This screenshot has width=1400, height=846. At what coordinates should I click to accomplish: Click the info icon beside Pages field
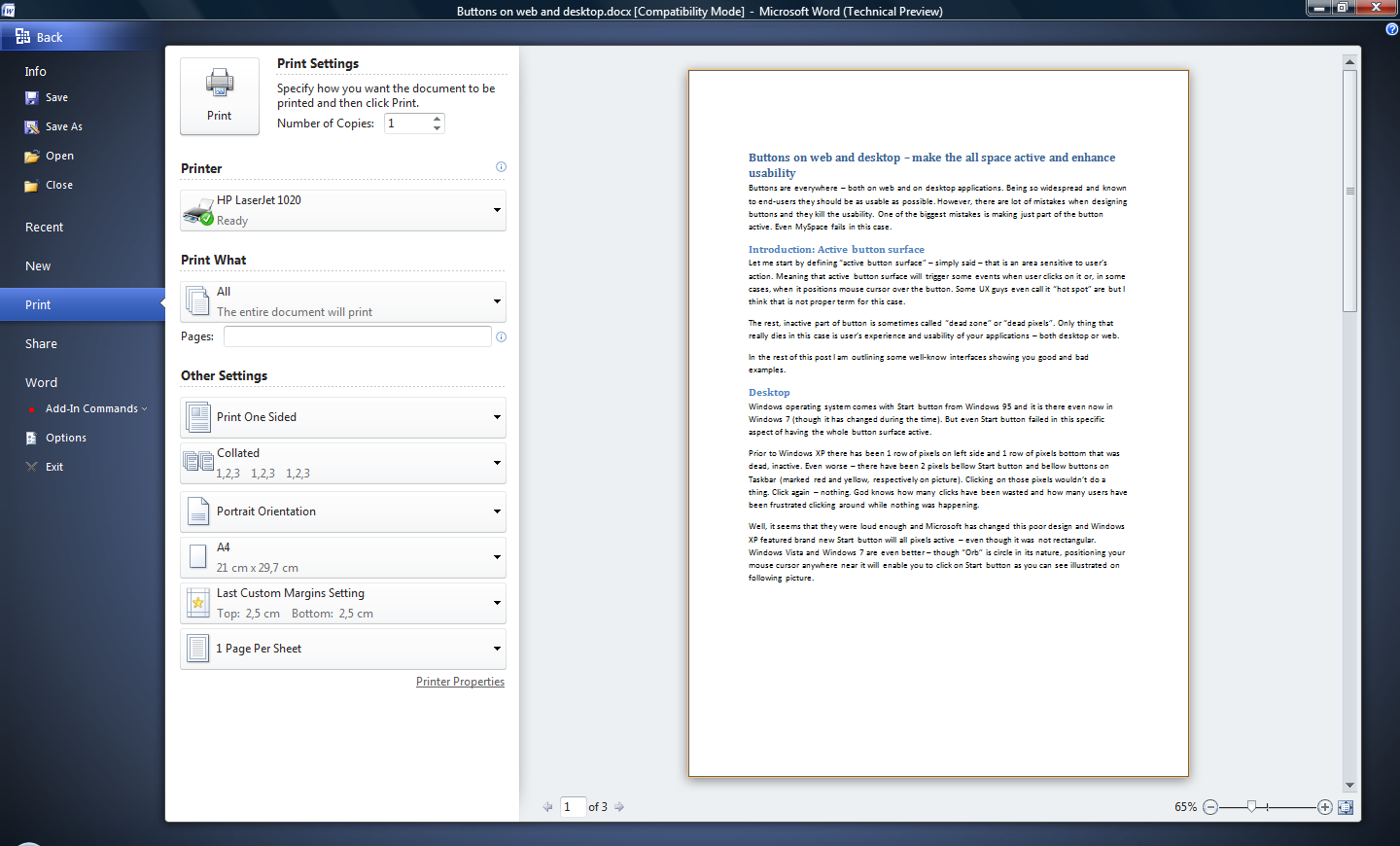pyautogui.click(x=501, y=337)
